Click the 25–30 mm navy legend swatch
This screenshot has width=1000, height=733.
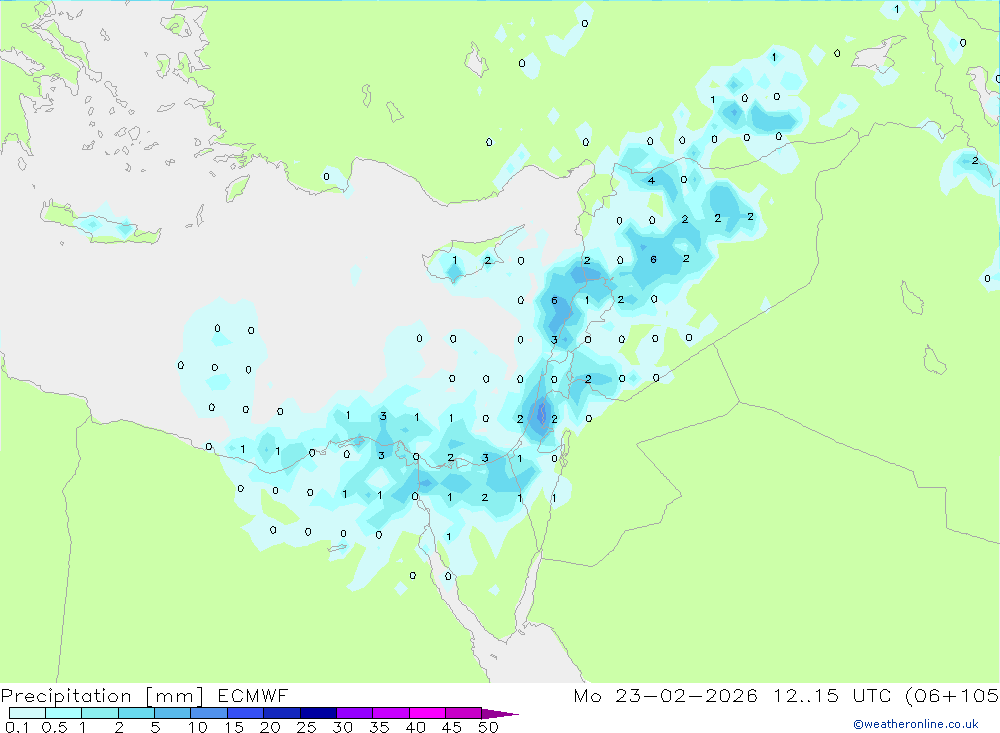pos(318,713)
